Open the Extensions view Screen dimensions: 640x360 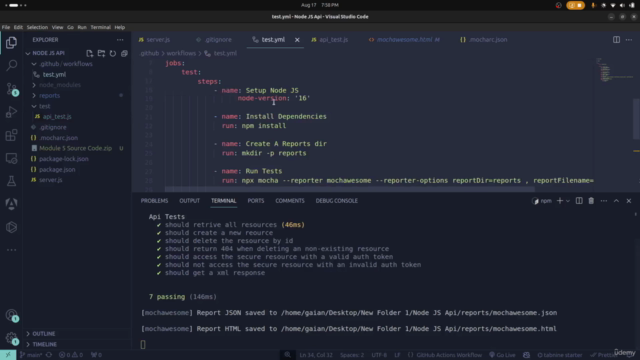tap(11, 135)
